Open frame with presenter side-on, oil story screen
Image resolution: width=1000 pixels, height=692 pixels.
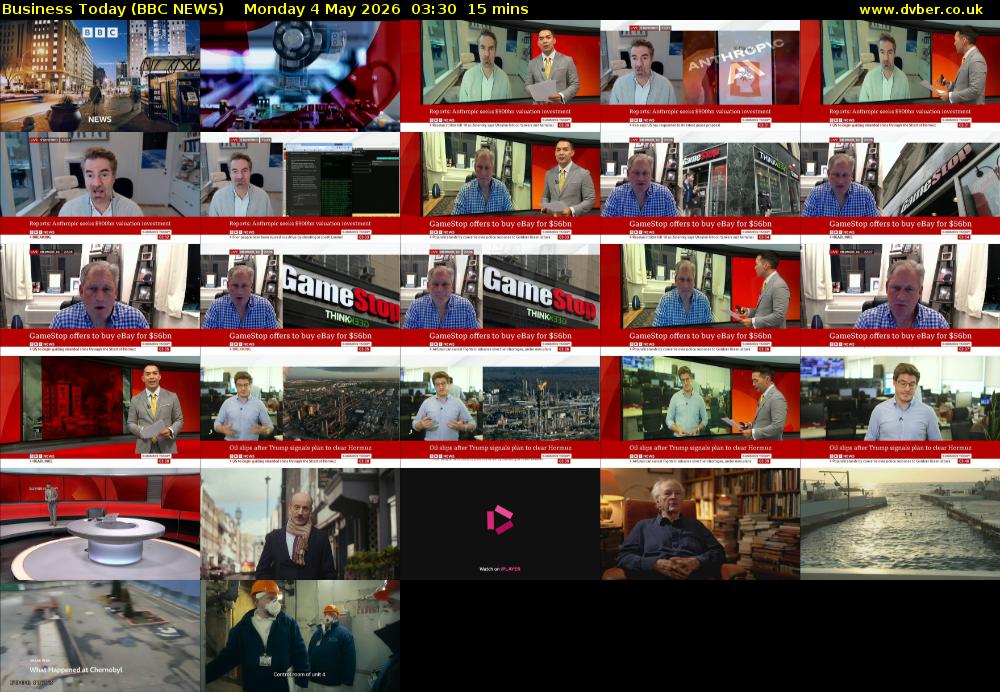pyautogui.click(x=700, y=412)
